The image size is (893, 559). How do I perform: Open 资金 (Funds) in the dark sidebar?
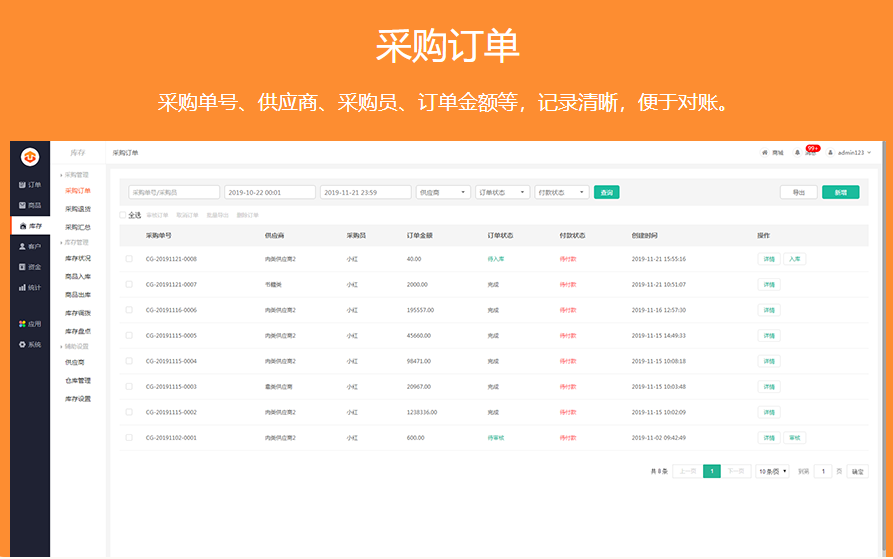tap(30, 267)
